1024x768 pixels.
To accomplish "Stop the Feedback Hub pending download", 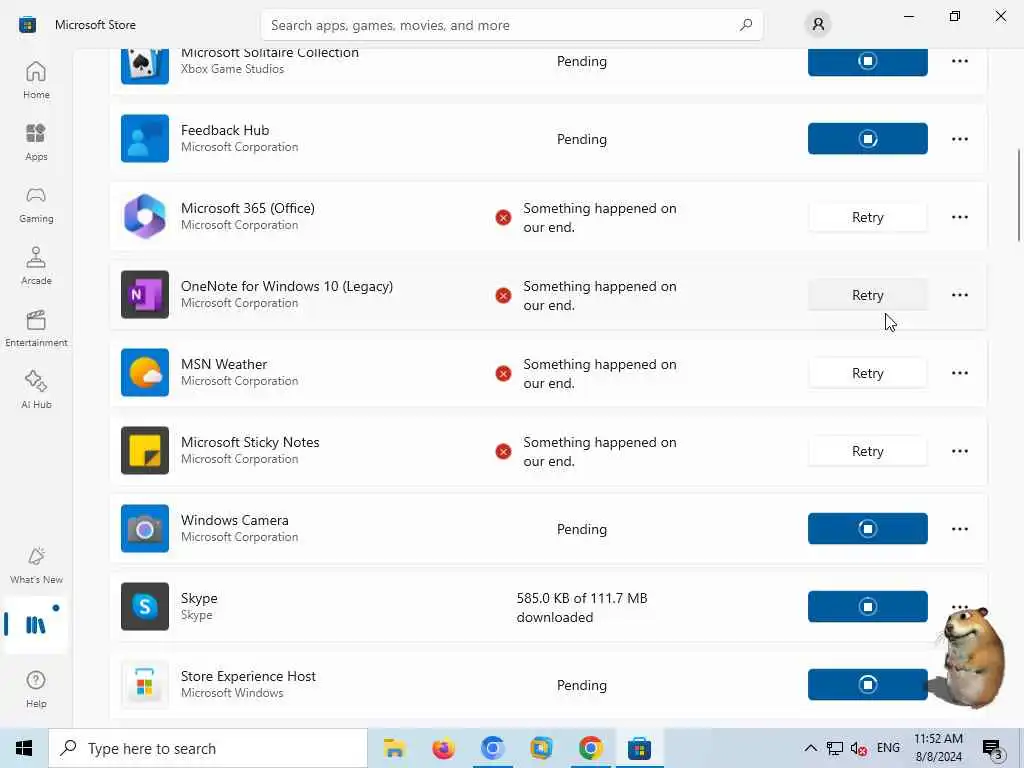I will 867,138.
